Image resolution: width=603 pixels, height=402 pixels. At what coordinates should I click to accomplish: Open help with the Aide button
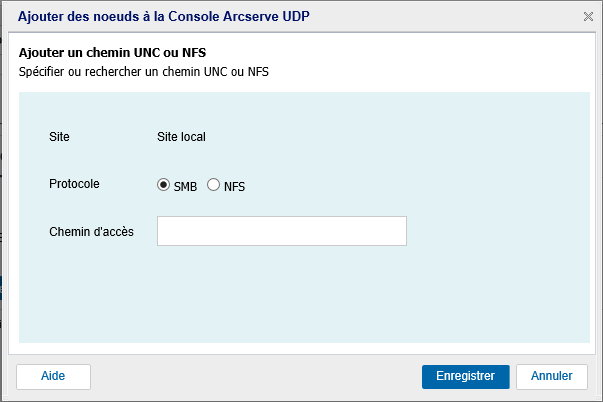[53, 376]
